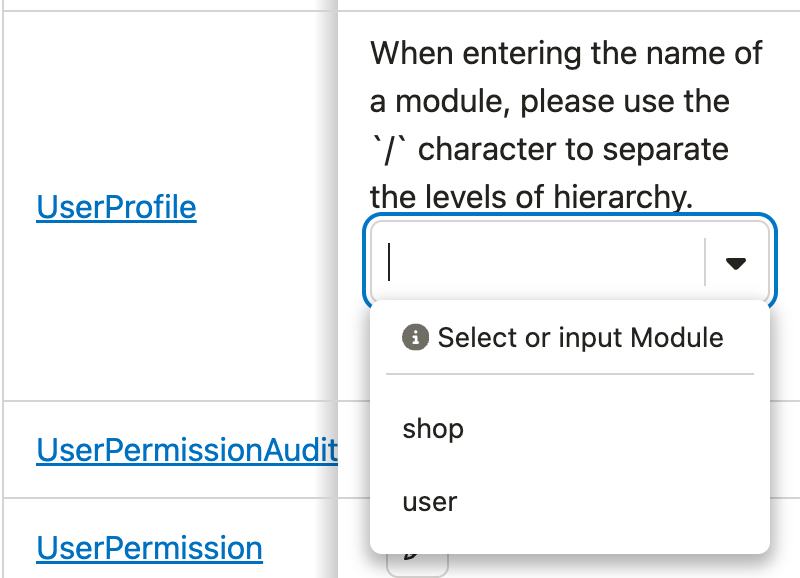Click the partially hidden pencil edit button
The width and height of the screenshot is (800, 578).
(x=417, y=563)
